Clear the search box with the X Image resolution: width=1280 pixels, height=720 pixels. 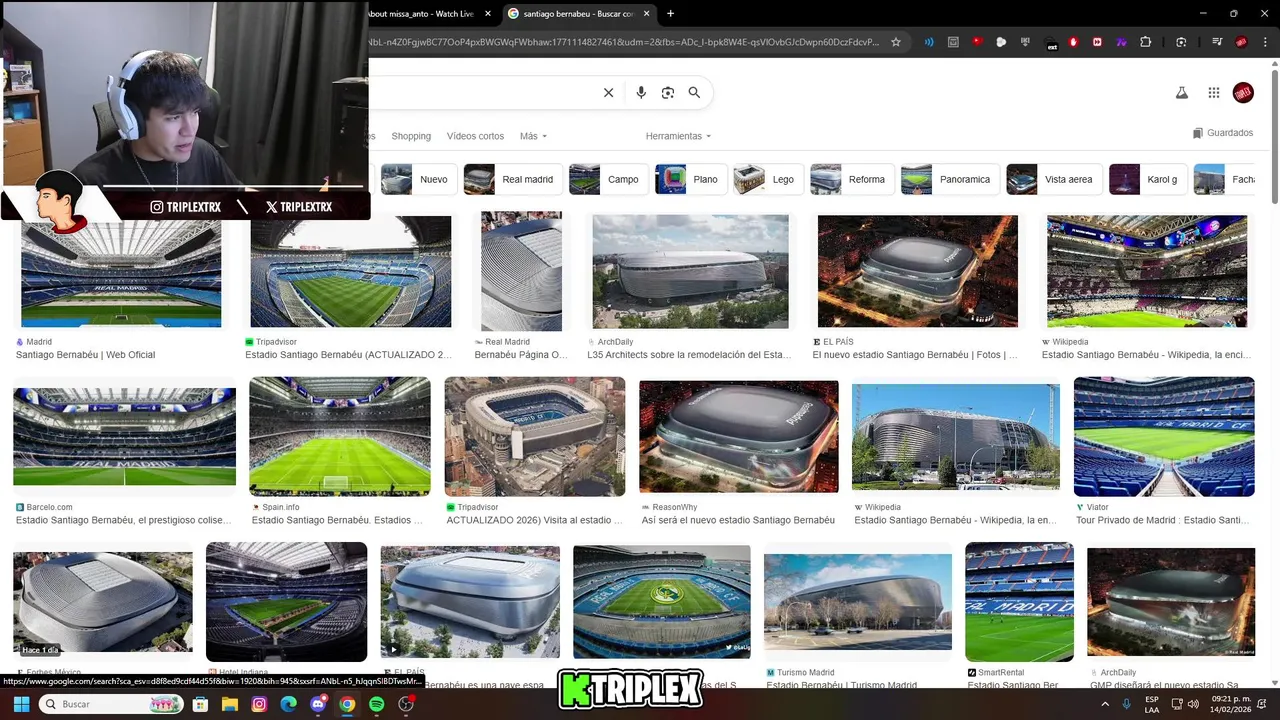click(x=608, y=93)
